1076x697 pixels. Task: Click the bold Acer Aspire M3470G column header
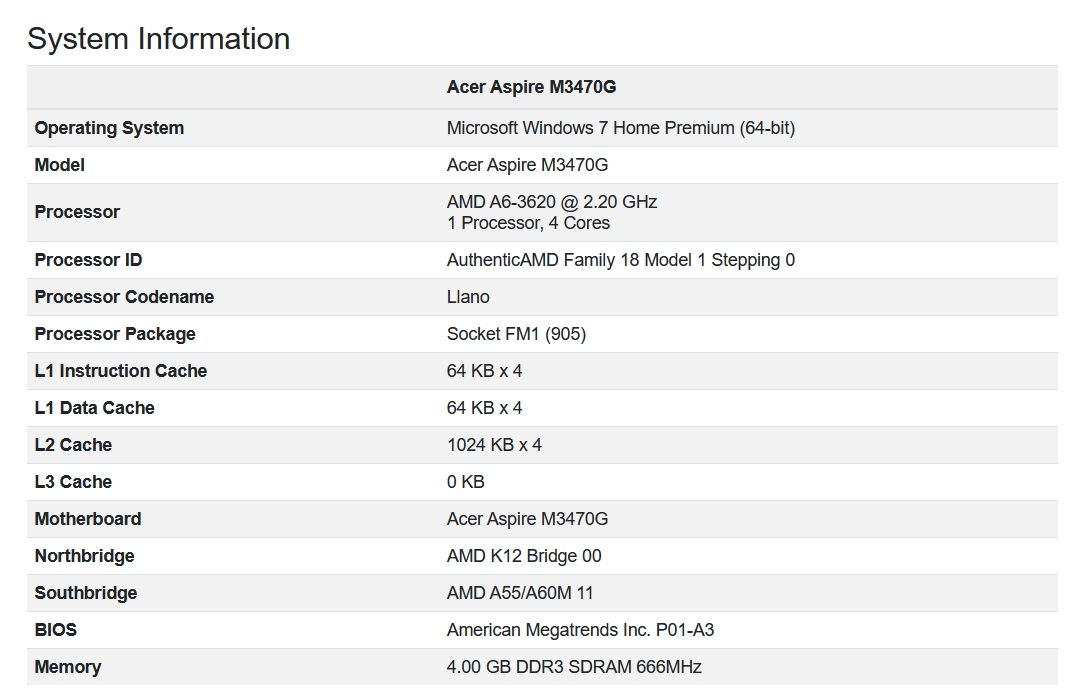(x=531, y=87)
